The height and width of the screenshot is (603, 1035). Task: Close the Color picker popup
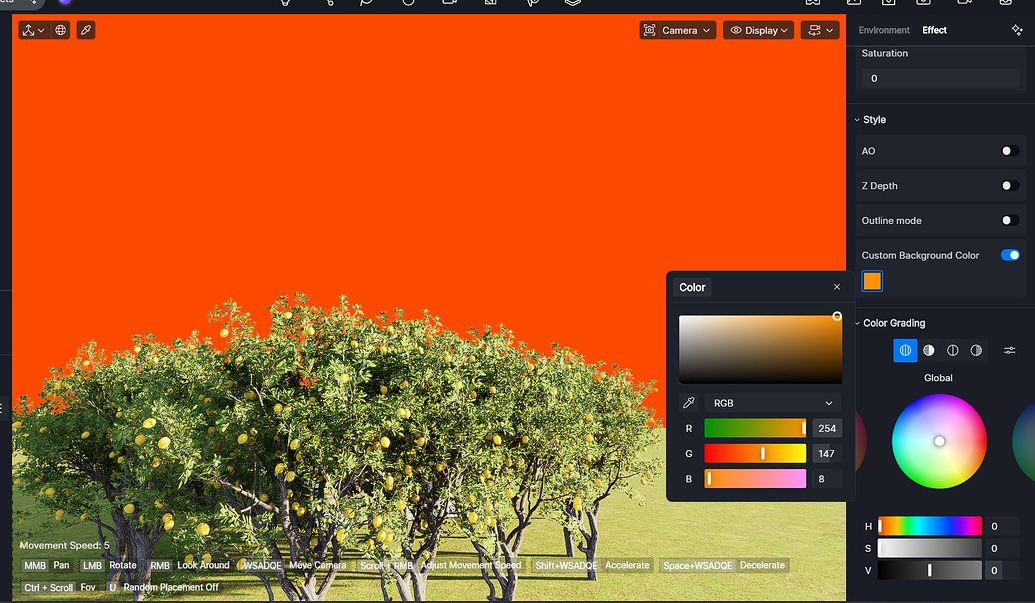pyautogui.click(x=836, y=287)
